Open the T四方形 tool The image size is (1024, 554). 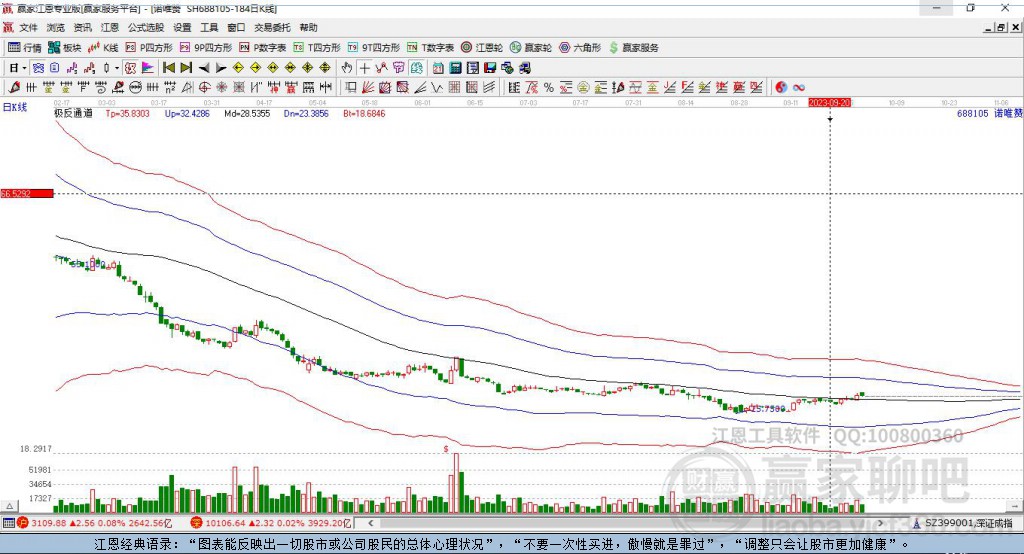[x=317, y=48]
